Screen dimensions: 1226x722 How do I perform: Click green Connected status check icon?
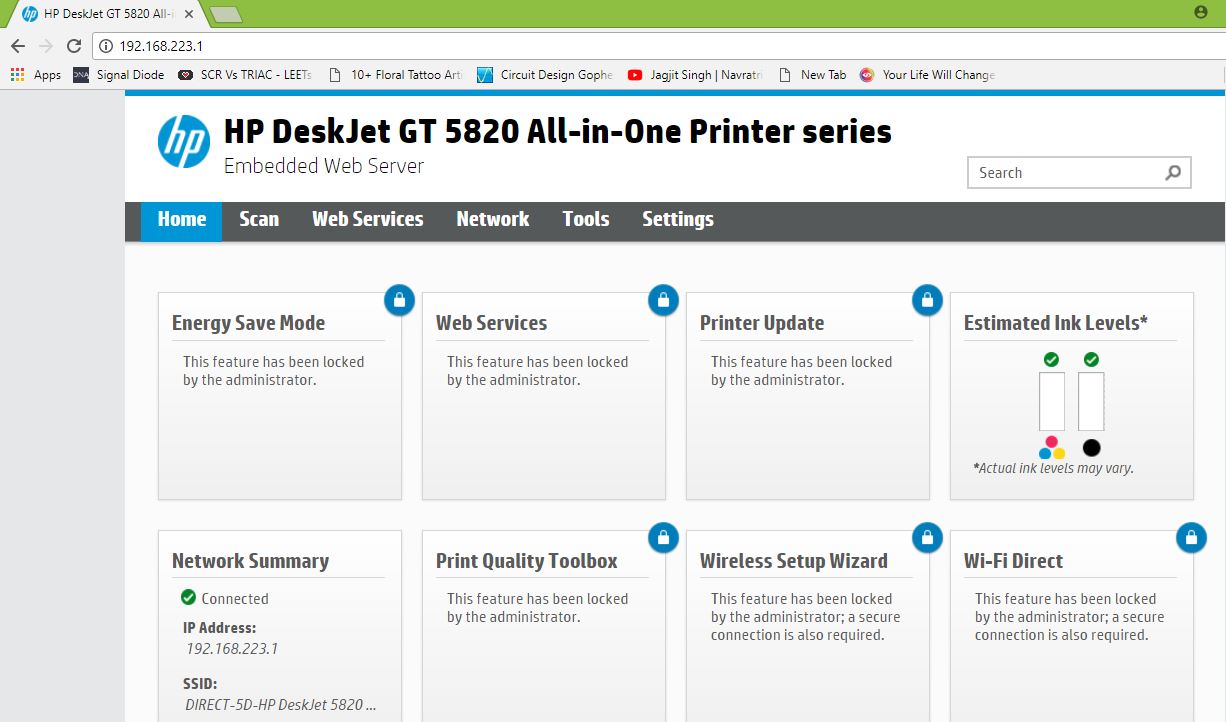(x=188, y=597)
